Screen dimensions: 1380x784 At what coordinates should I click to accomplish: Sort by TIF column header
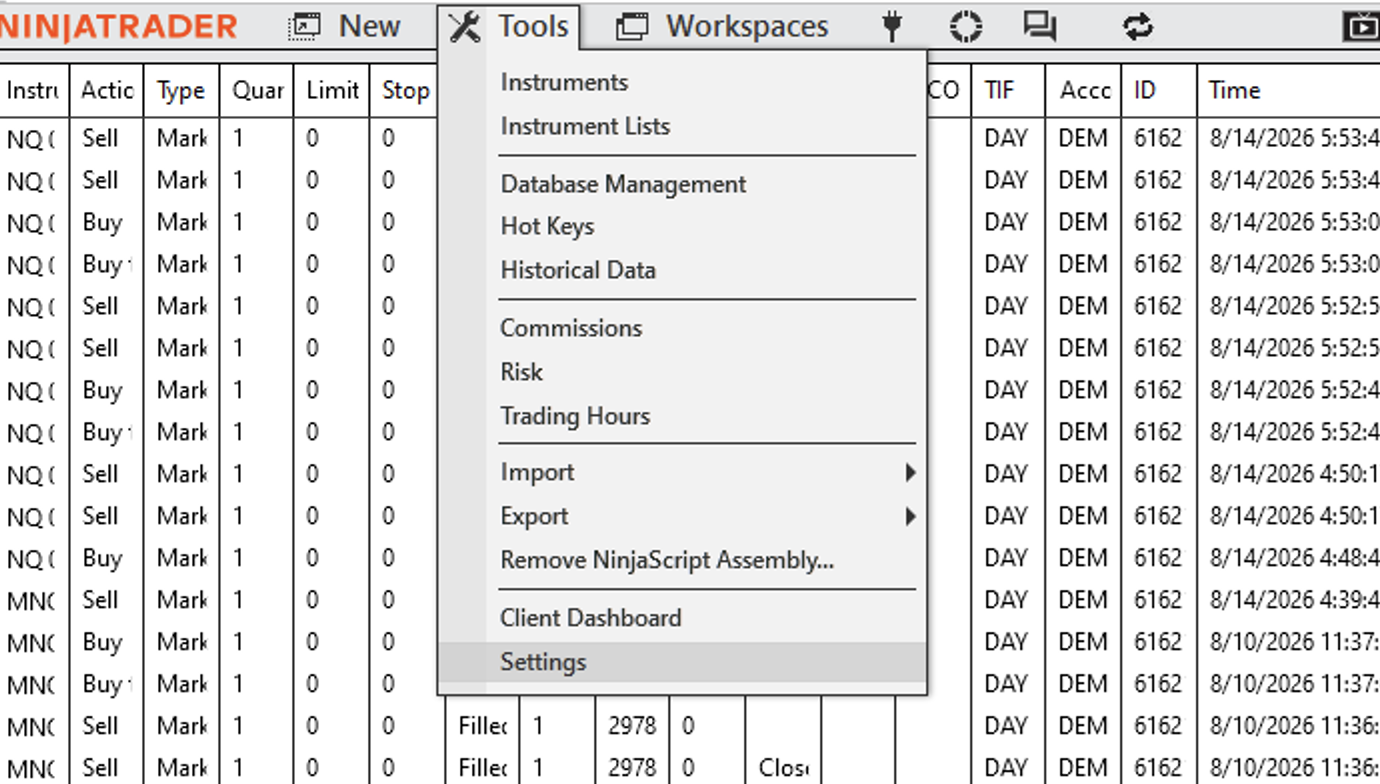[x=1008, y=90]
